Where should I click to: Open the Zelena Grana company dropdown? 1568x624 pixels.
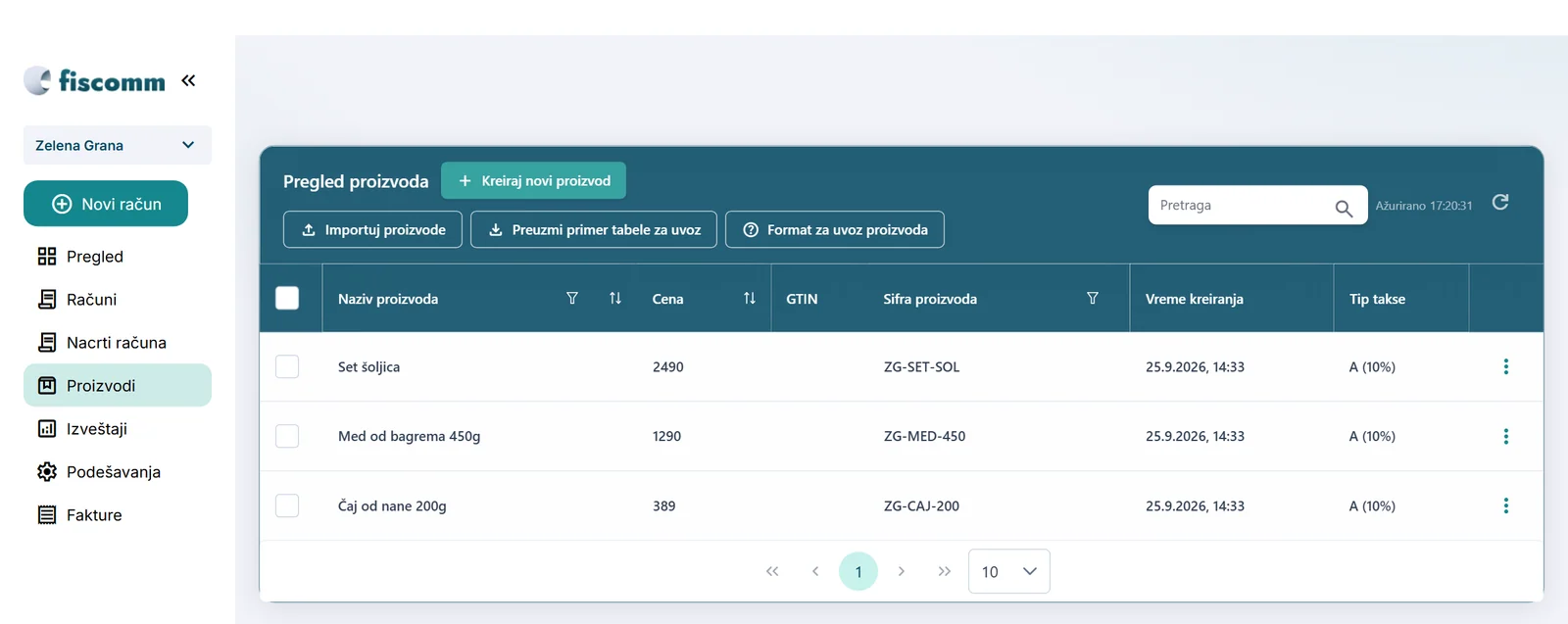click(x=118, y=145)
